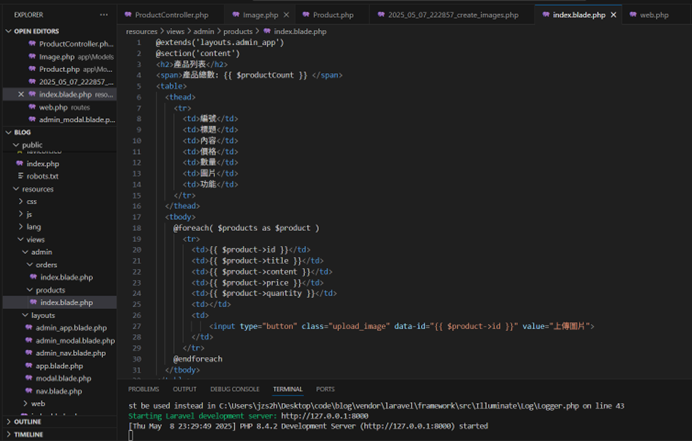Click the @endforeach line
Screen dimensions: 692x441
pyautogui.click(x=198, y=359)
